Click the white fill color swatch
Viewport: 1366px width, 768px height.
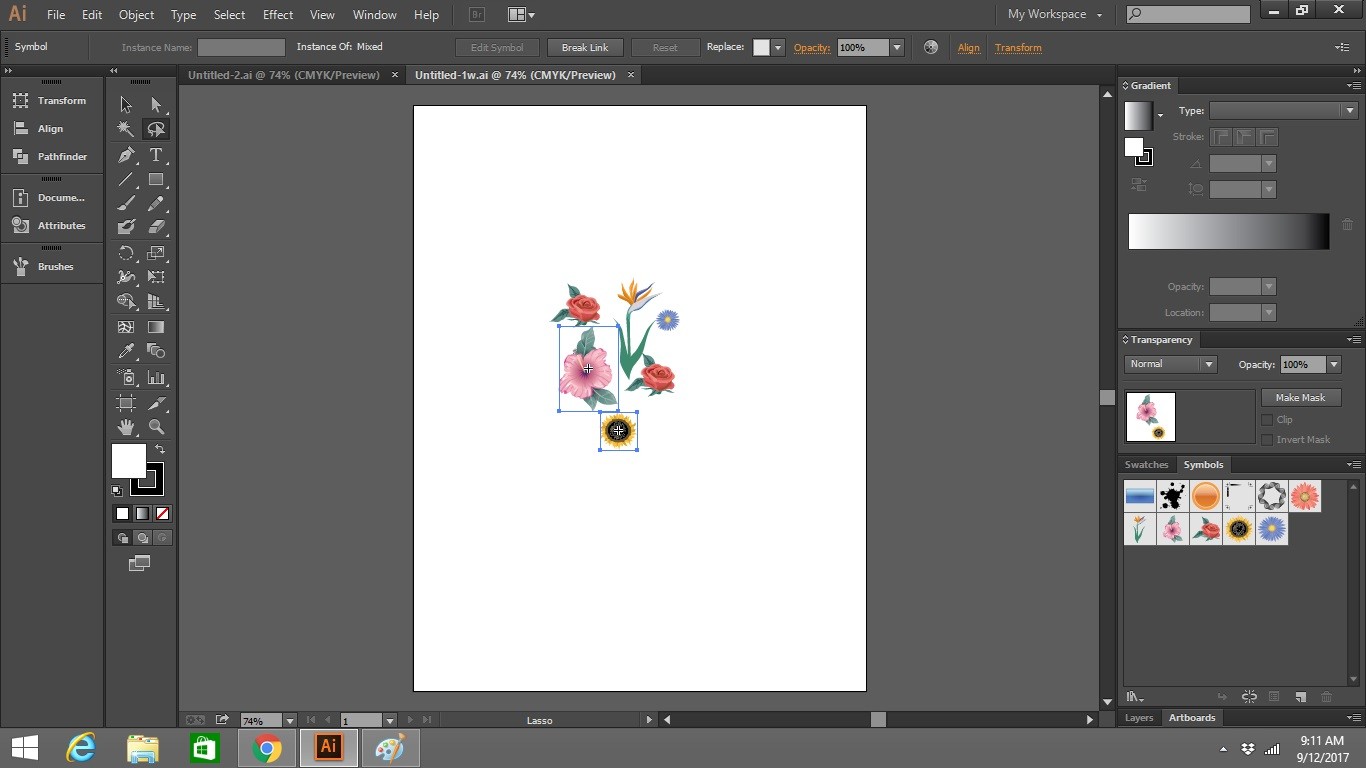(128, 460)
